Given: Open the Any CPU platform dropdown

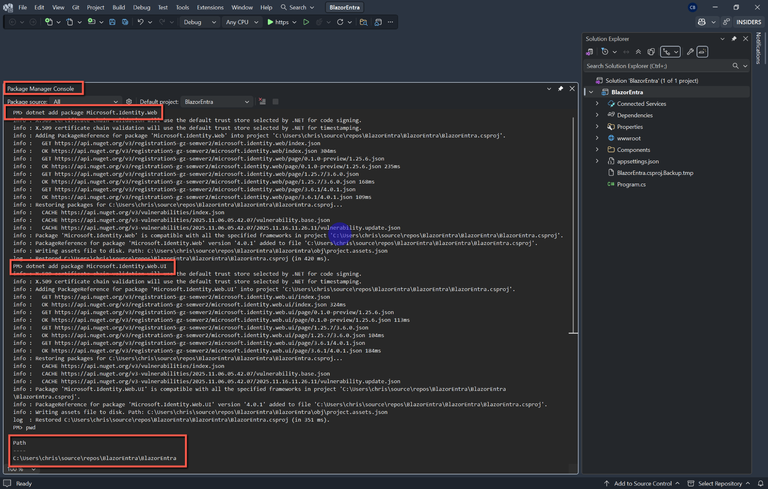Looking at the screenshot, I should point(242,22).
